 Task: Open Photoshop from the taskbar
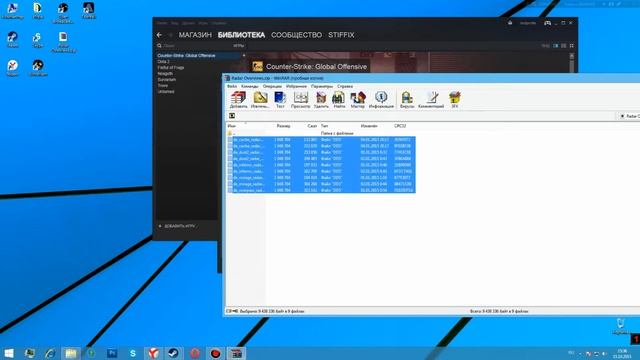point(112,353)
